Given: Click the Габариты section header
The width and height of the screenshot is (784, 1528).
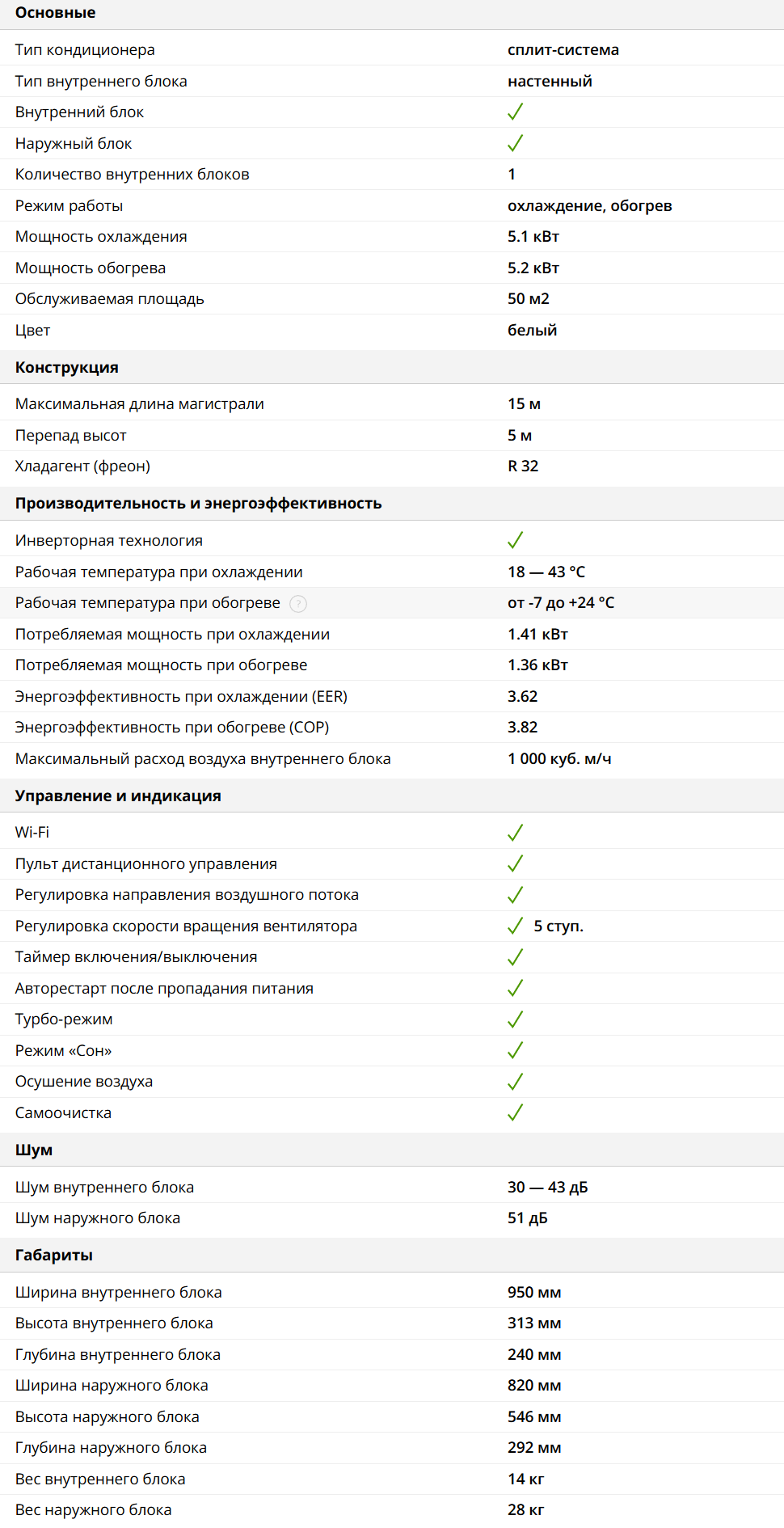Looking at the screenshot, I should pyautogui.click(x=53, y=1256).
